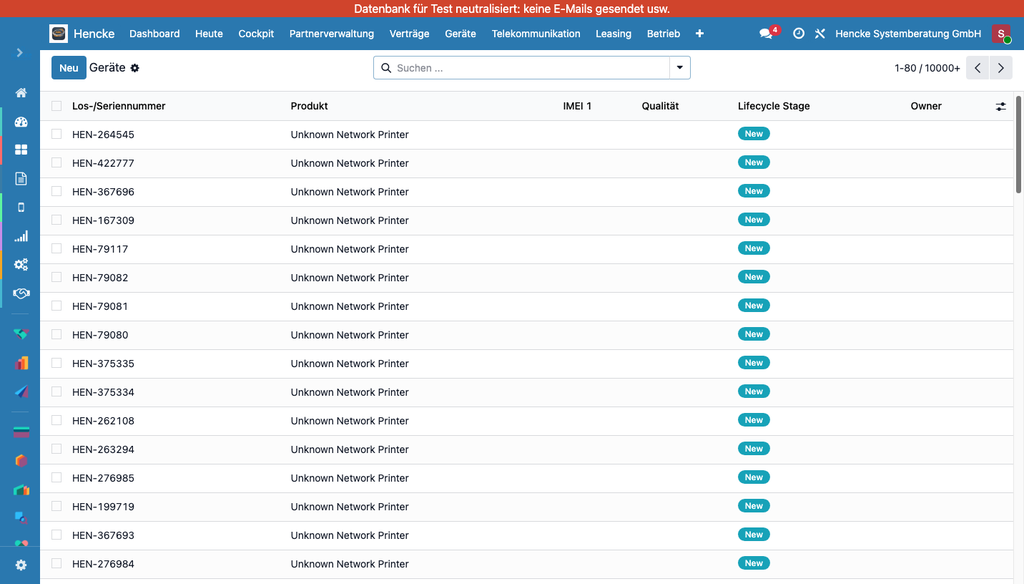Open the activities clock icon
The width and height of the screenshot is (1024, 584).
pos(798,34)
